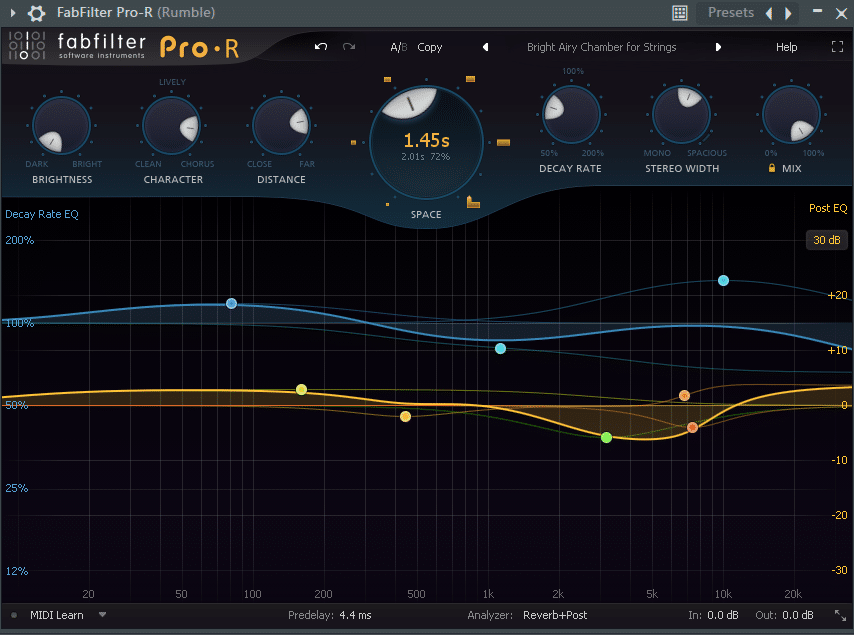Click the In 0.0 dB level value

click(723, 615)
